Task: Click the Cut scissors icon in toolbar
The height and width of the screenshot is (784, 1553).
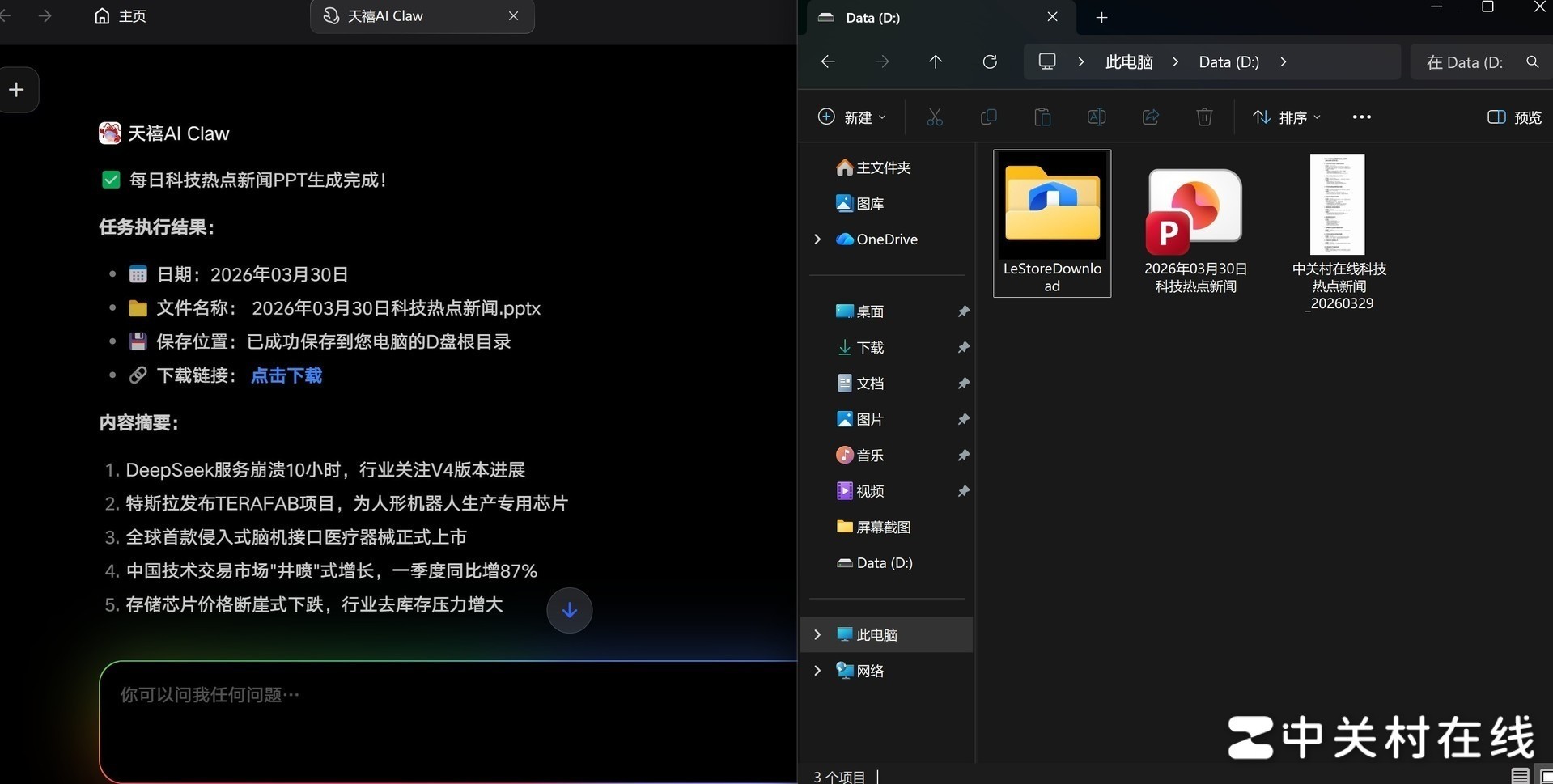Action: point(935,117)
